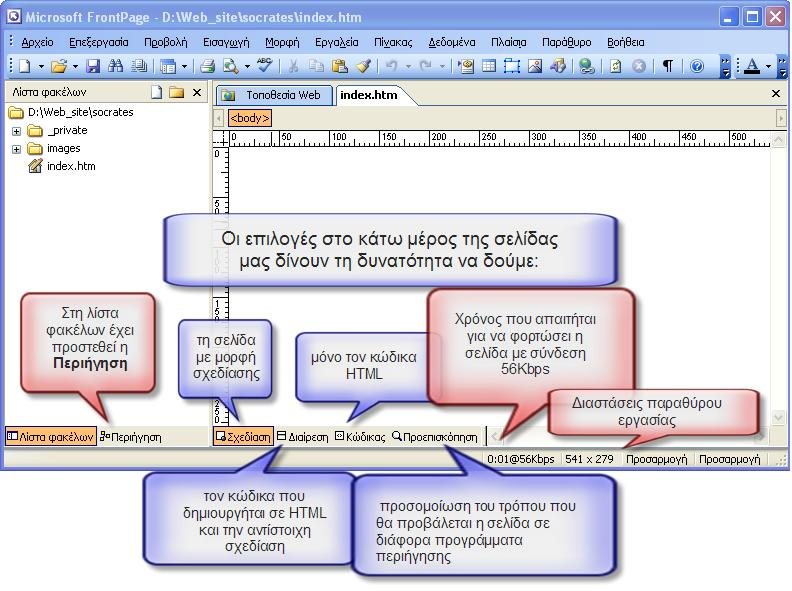Image resolution: width=792 pixels, height=591 pixels.
Task: Expand the images folder node
Action: 17,149
